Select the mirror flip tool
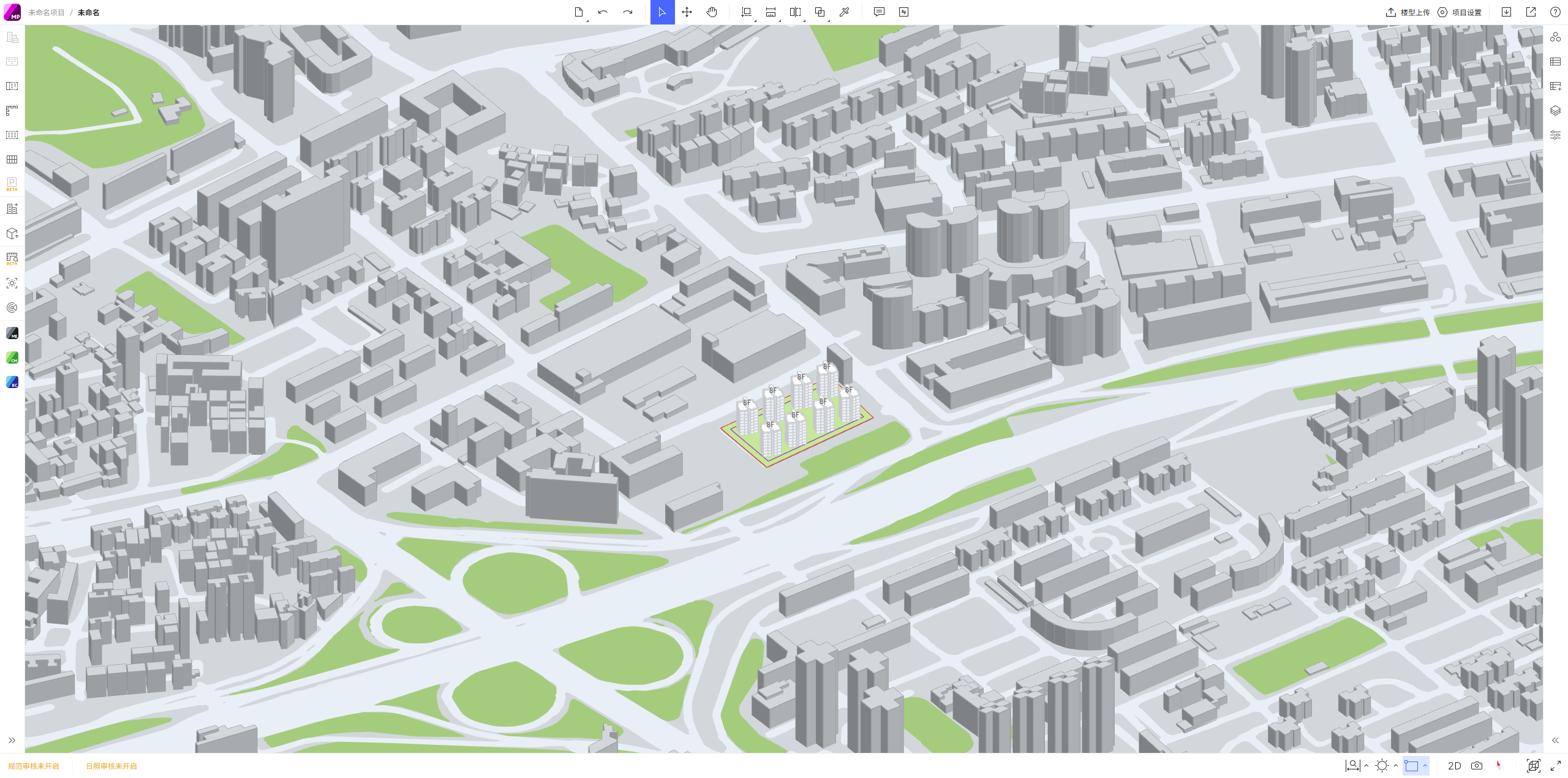This screenshot has height=778, width=1568. point(795,12)
